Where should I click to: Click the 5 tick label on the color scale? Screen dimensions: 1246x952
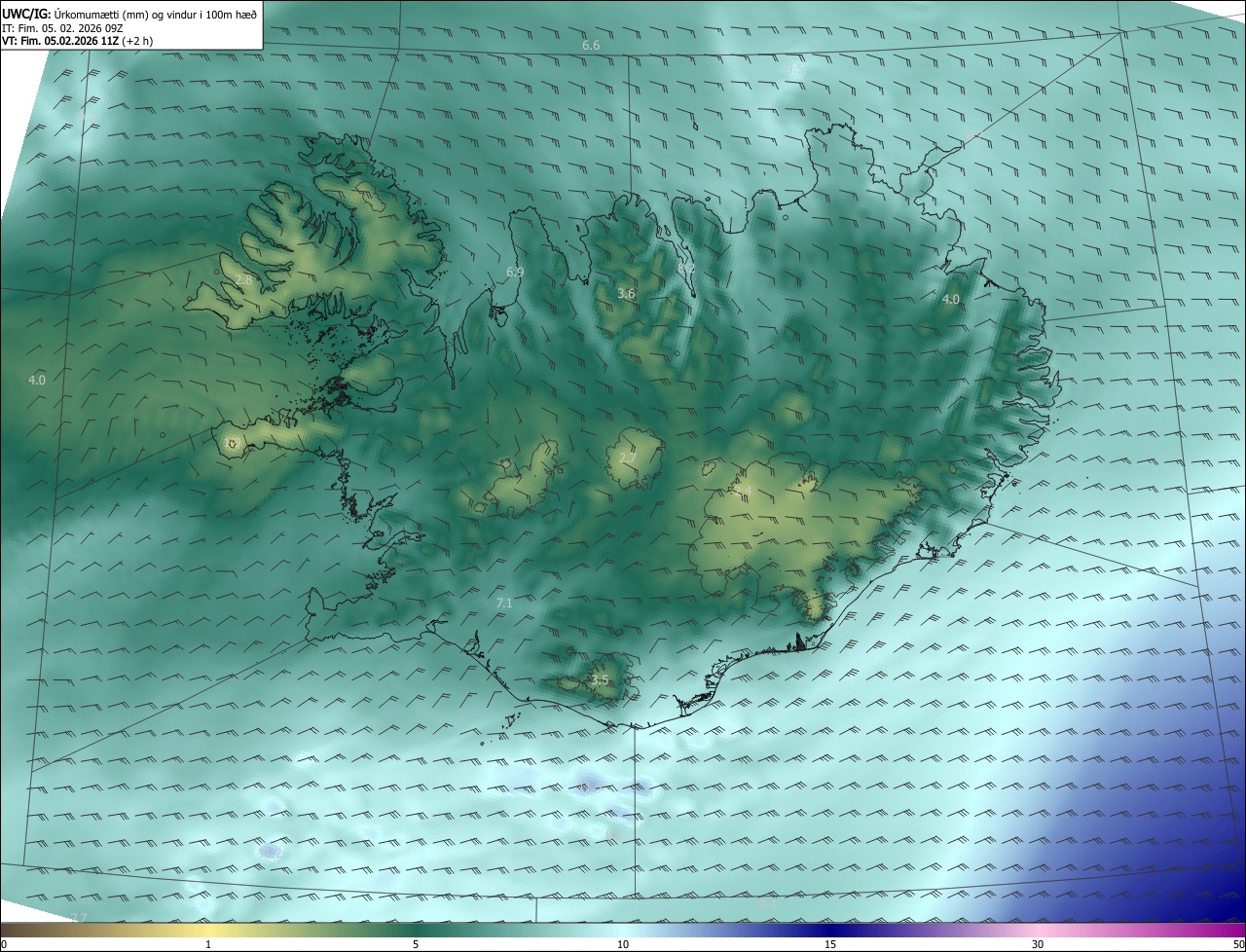click(416, 944)
